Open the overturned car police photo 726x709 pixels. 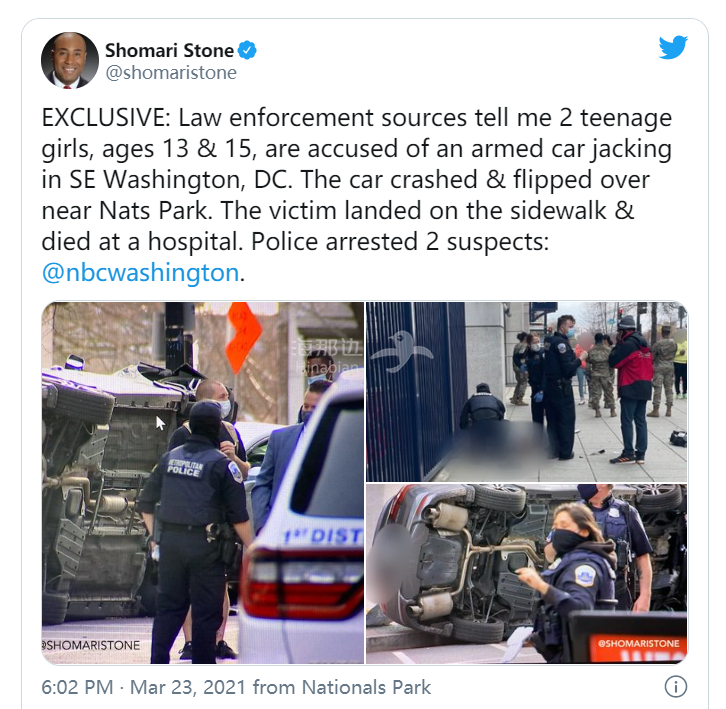tap(203, 483)
